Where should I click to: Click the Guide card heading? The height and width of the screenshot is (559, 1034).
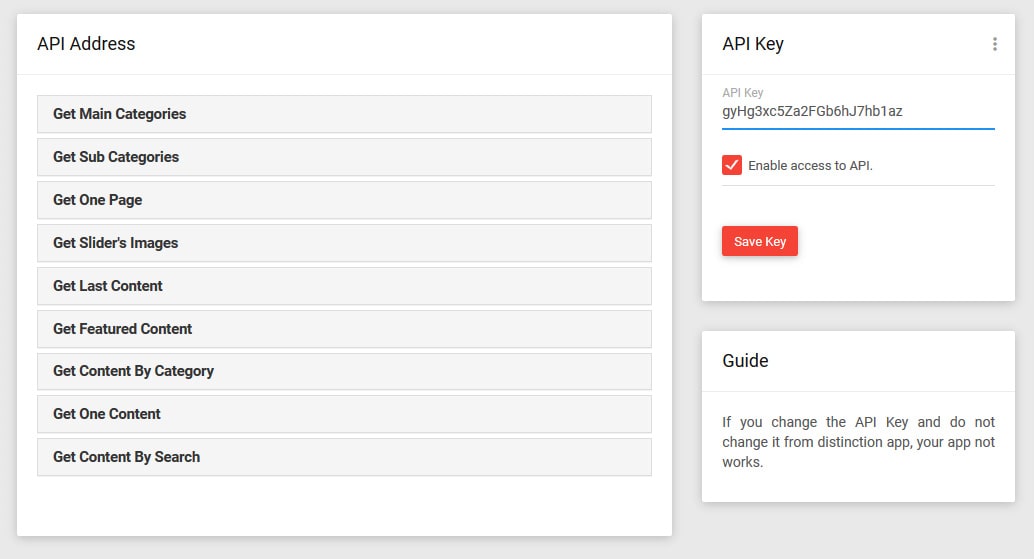click(x=745, y=361)
